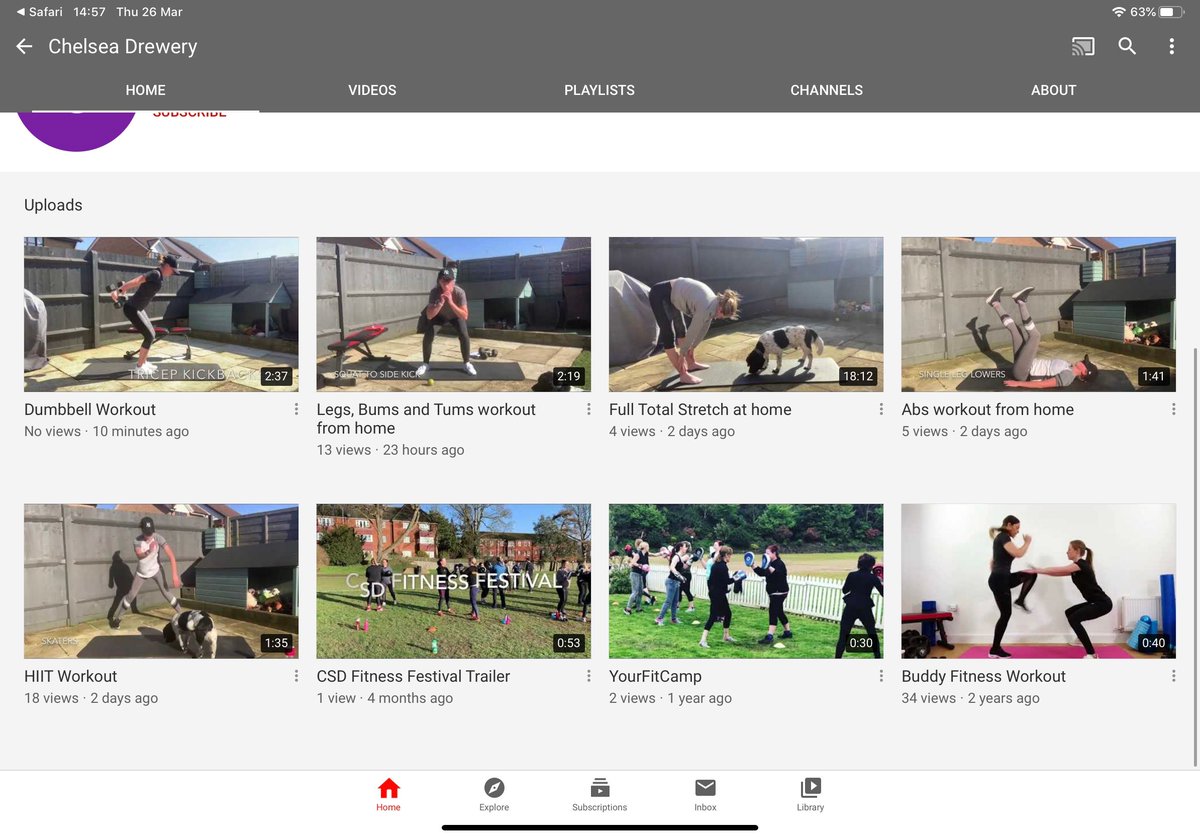Open the Cast to device icon
This screenshot has width=1200, height=838.
(1082, 46)
